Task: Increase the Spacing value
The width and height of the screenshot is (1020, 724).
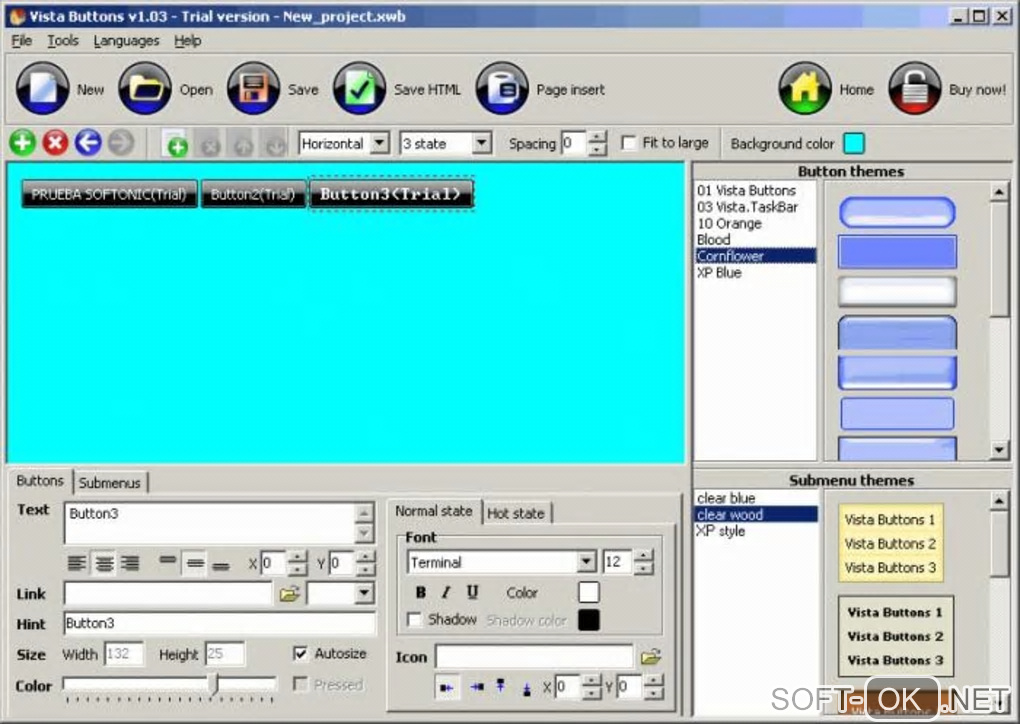Action: tap(597, 137)
